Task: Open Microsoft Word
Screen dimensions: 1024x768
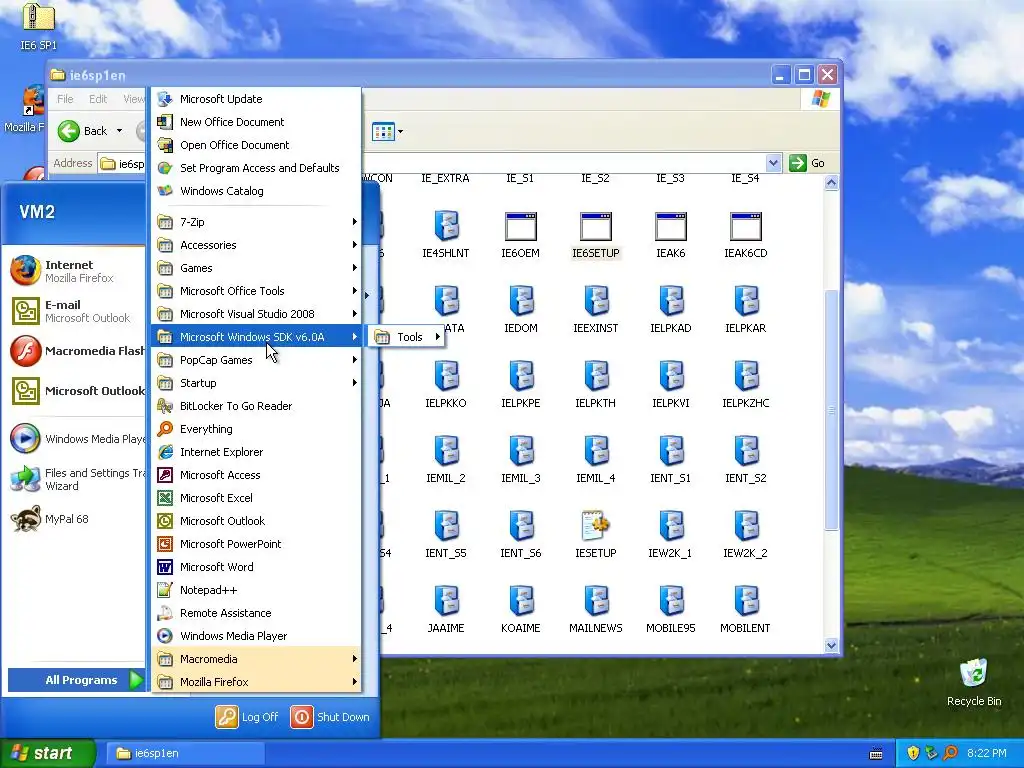Action: [256, 567]
